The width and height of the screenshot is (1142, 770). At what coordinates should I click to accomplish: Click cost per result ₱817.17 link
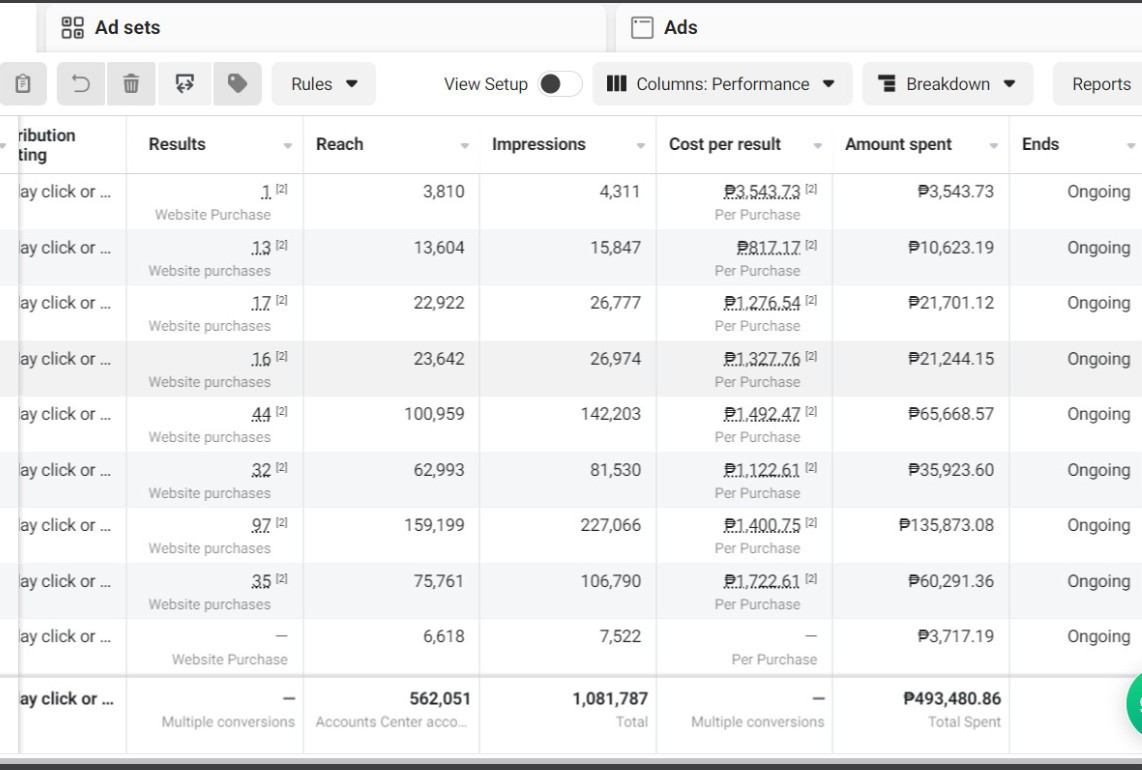coord(768,248)
